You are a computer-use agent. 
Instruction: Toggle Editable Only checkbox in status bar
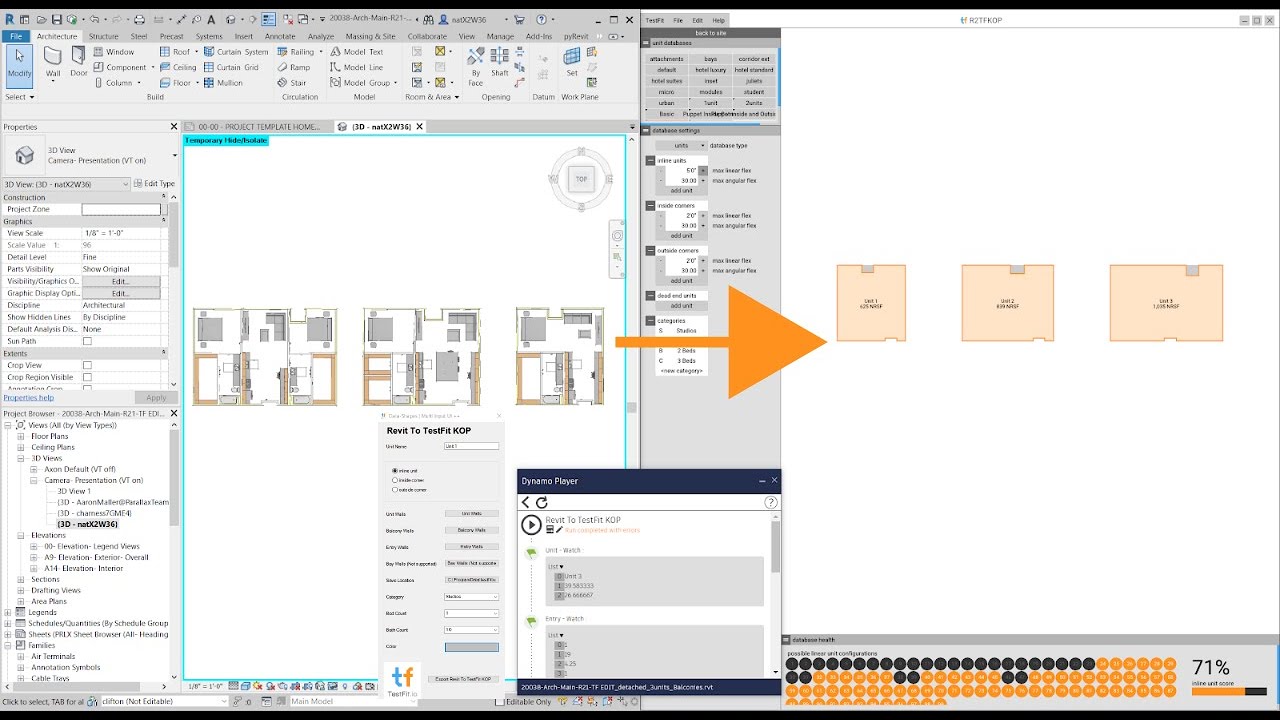501,702
